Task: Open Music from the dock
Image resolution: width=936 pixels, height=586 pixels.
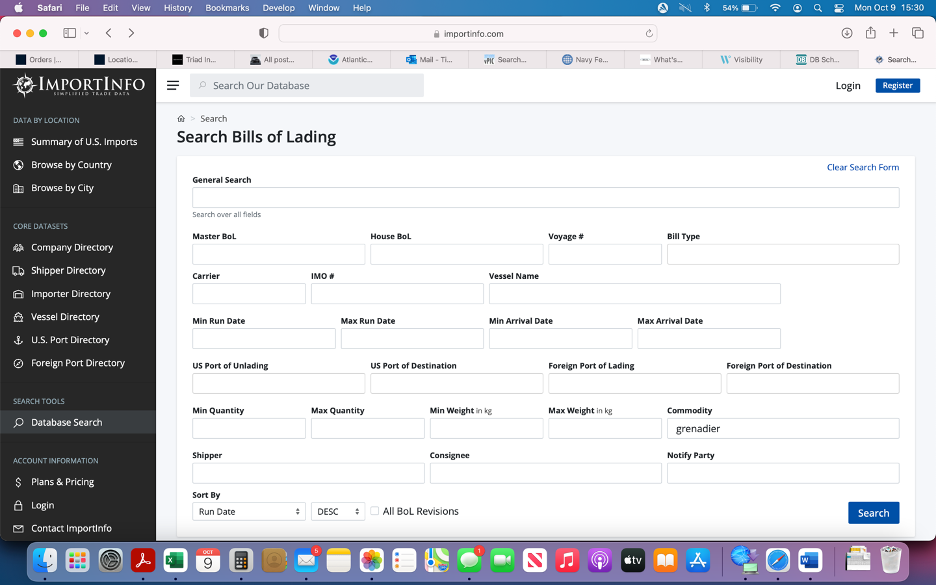Action: point(567,560)
